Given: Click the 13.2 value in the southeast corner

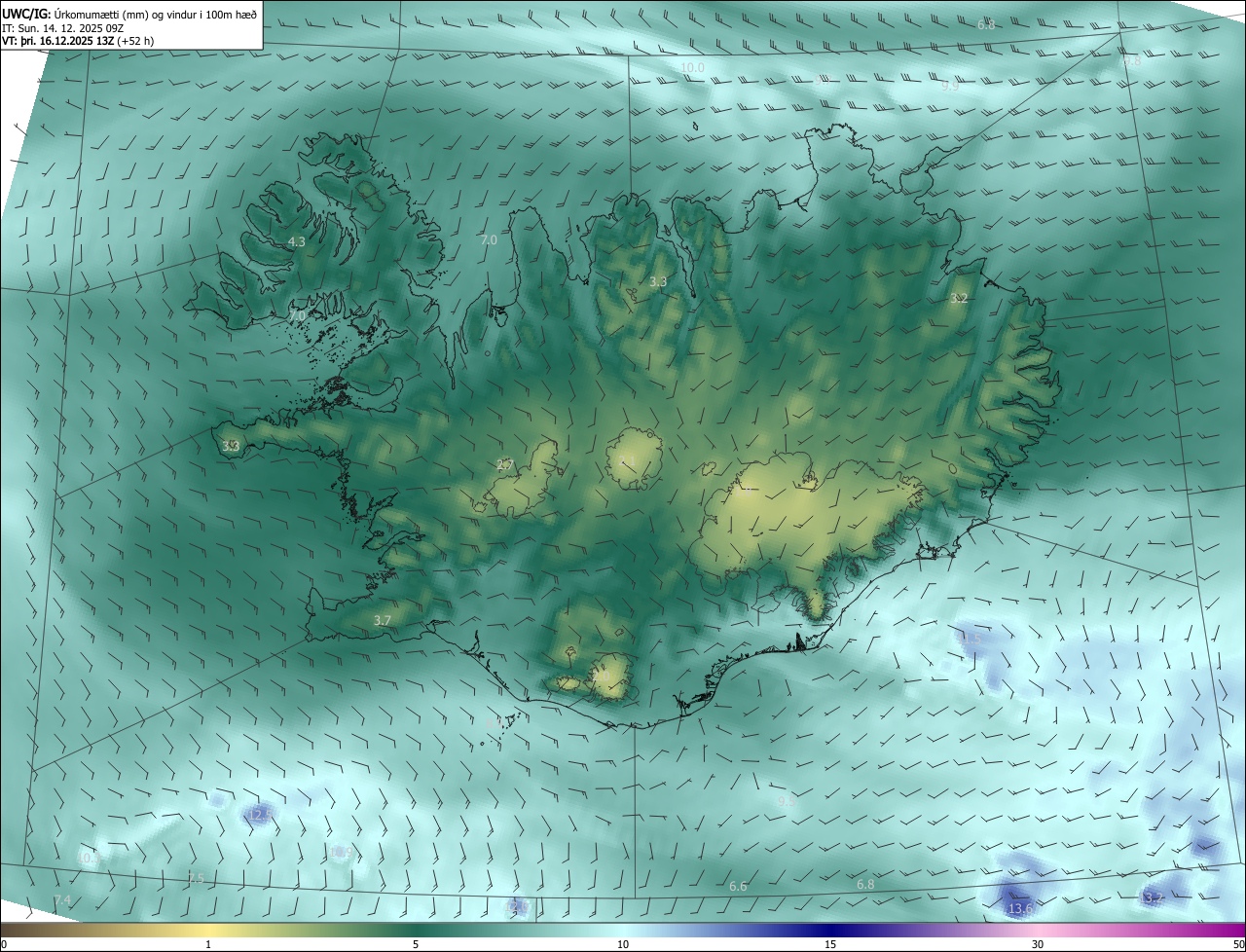Looking at the screenshot, I should coord(1152,897).
